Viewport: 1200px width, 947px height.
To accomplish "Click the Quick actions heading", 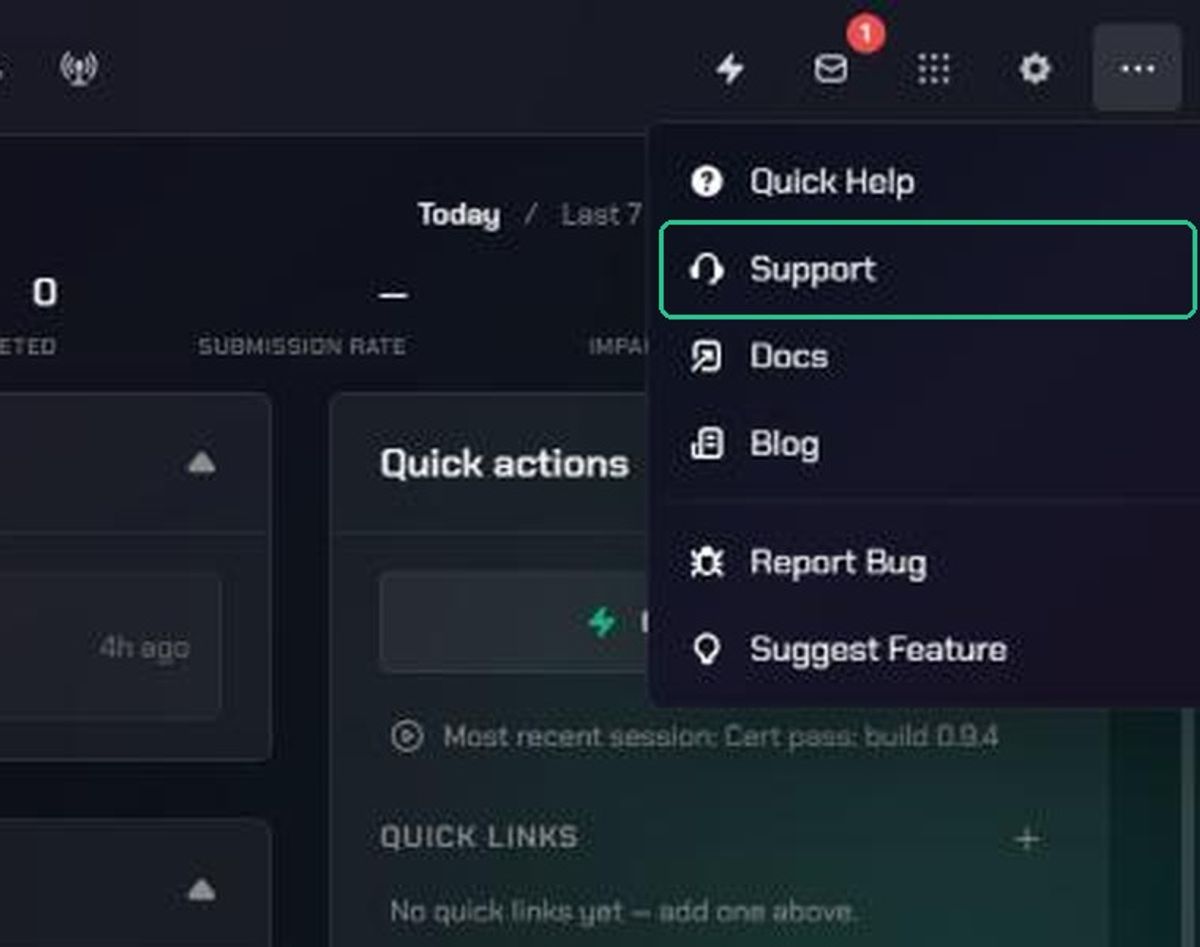I will tap(505, 464).
